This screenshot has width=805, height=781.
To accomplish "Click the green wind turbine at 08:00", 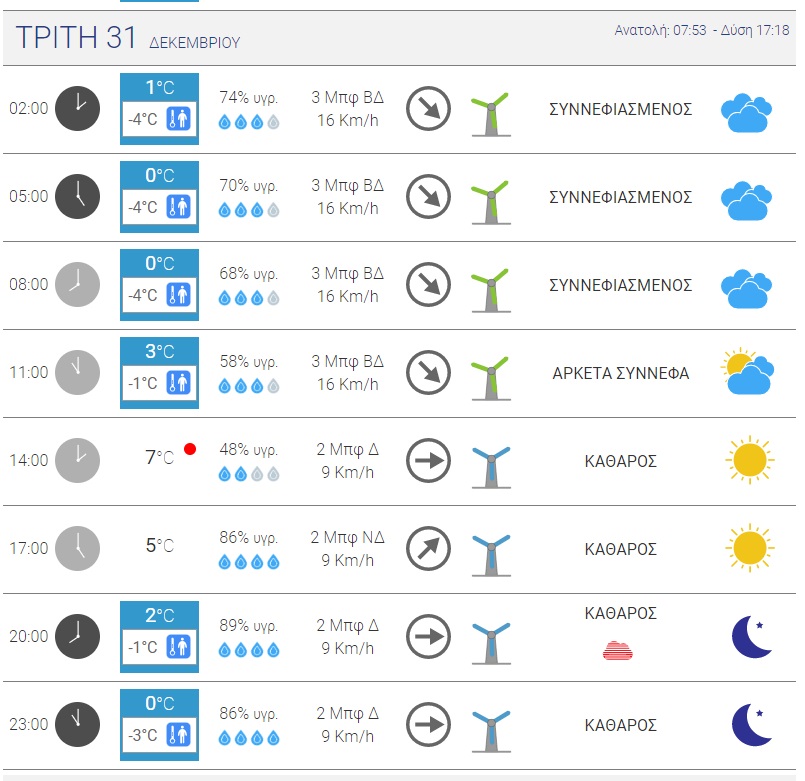I will (x=491, y=290).
